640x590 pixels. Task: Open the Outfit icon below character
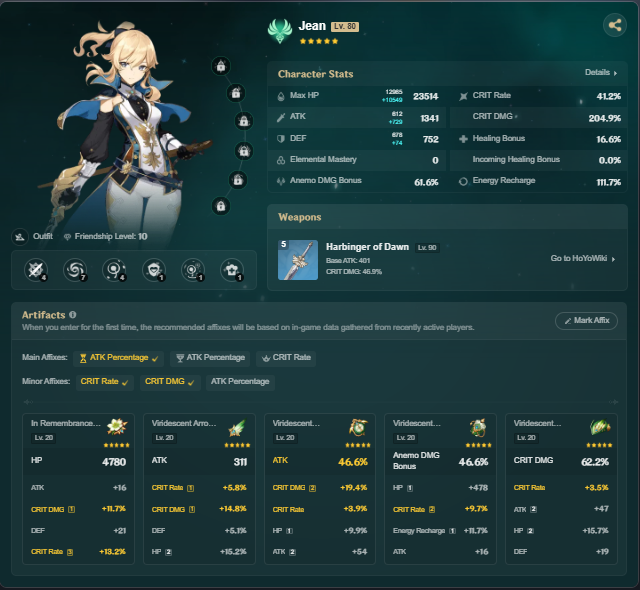coord(20,237)
